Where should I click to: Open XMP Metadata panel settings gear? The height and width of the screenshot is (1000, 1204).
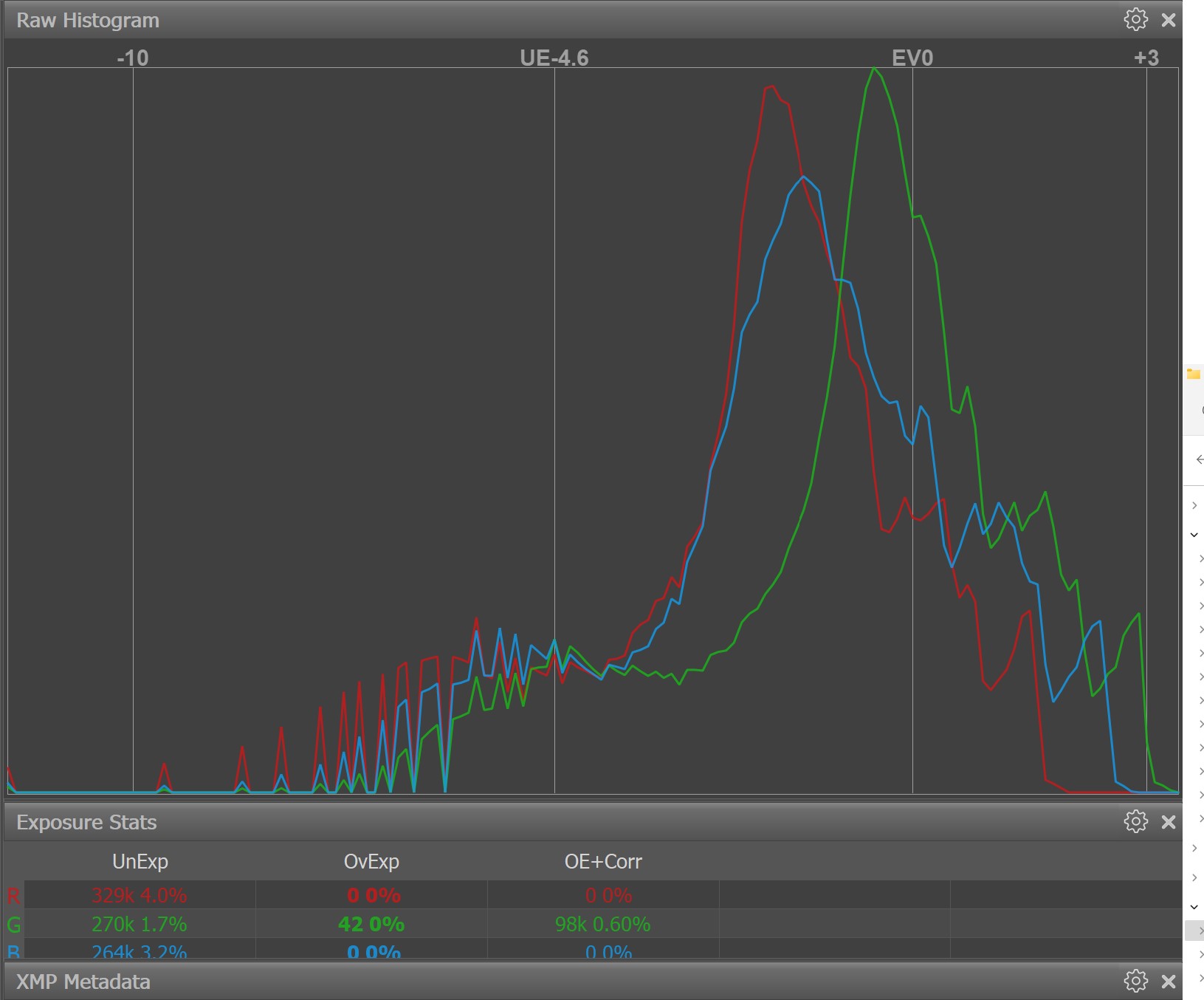pyautogui.click(x=1135, y=981)
